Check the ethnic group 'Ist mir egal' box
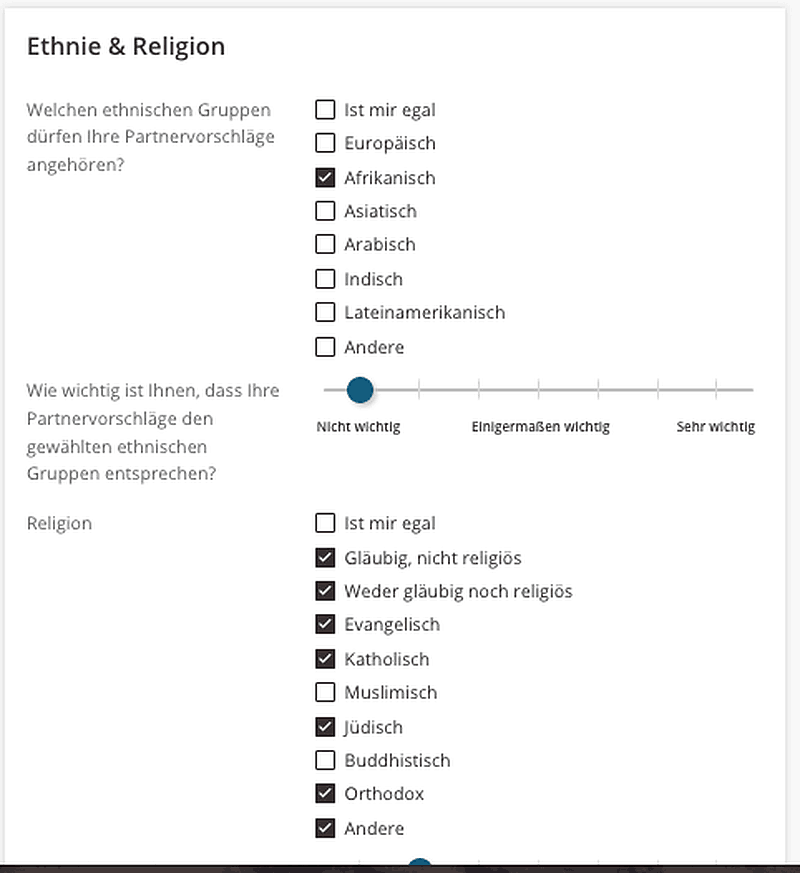Image resolution: width=800 pixels, height=873 pixels. (x=325, y=110)
